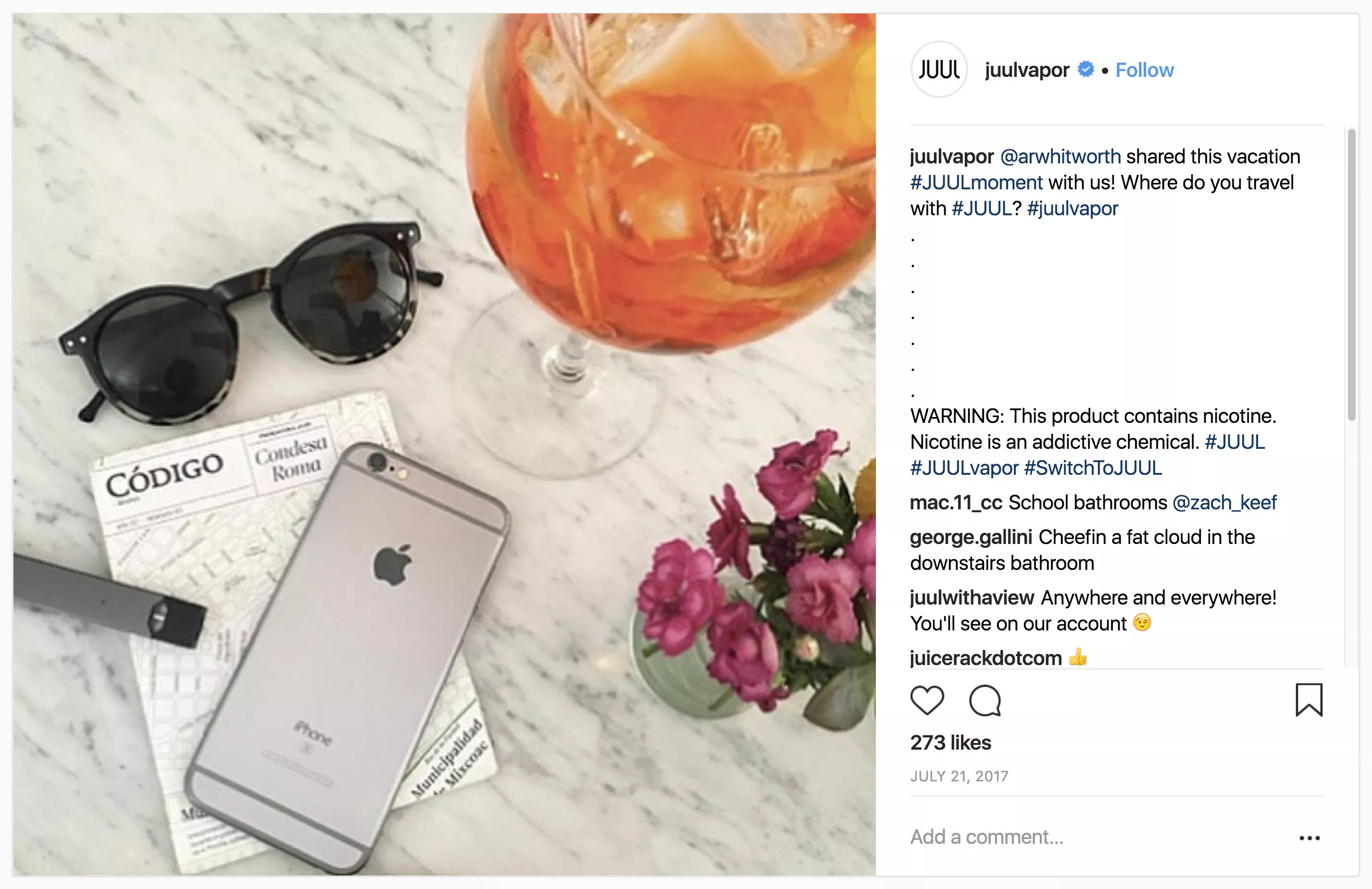Image resolution: width=1372 pixels, height=889 pixels.
Task: Open the three-dot more options menu
Action: point(1309,838)
